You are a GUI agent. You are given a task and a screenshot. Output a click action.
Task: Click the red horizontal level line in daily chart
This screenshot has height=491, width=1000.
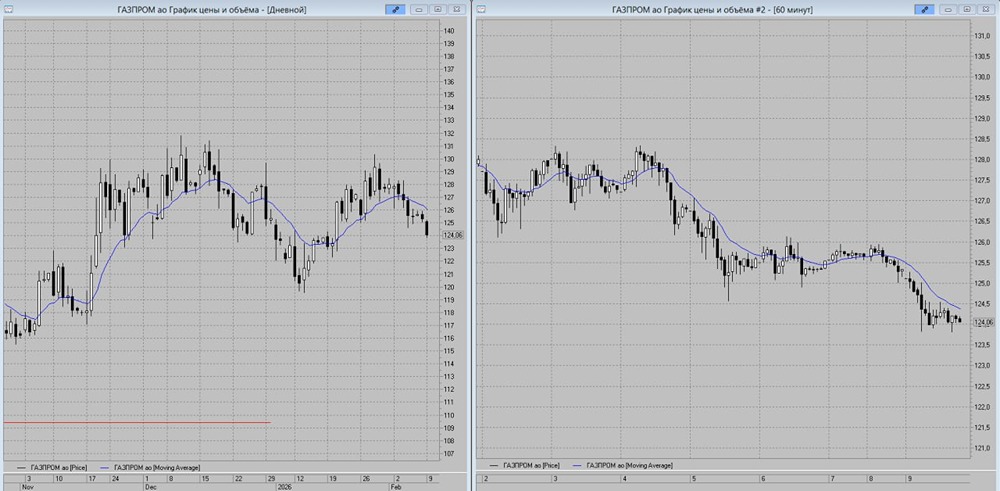(x=136, y=422)
